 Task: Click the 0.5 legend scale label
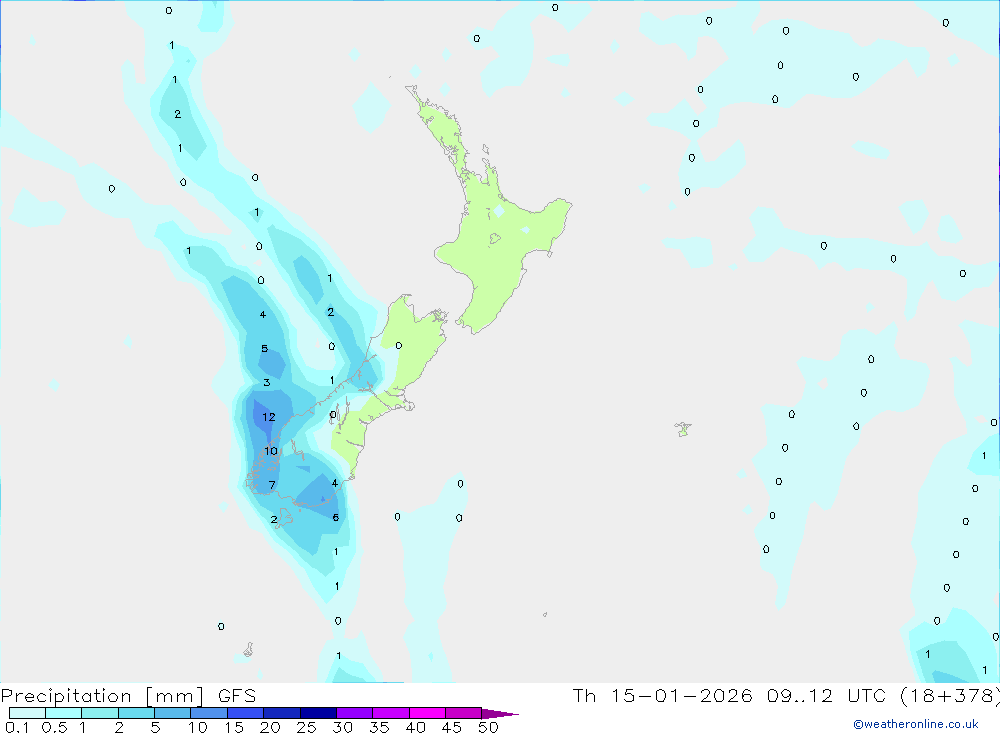pyautogui.click(x=54, y=727)
